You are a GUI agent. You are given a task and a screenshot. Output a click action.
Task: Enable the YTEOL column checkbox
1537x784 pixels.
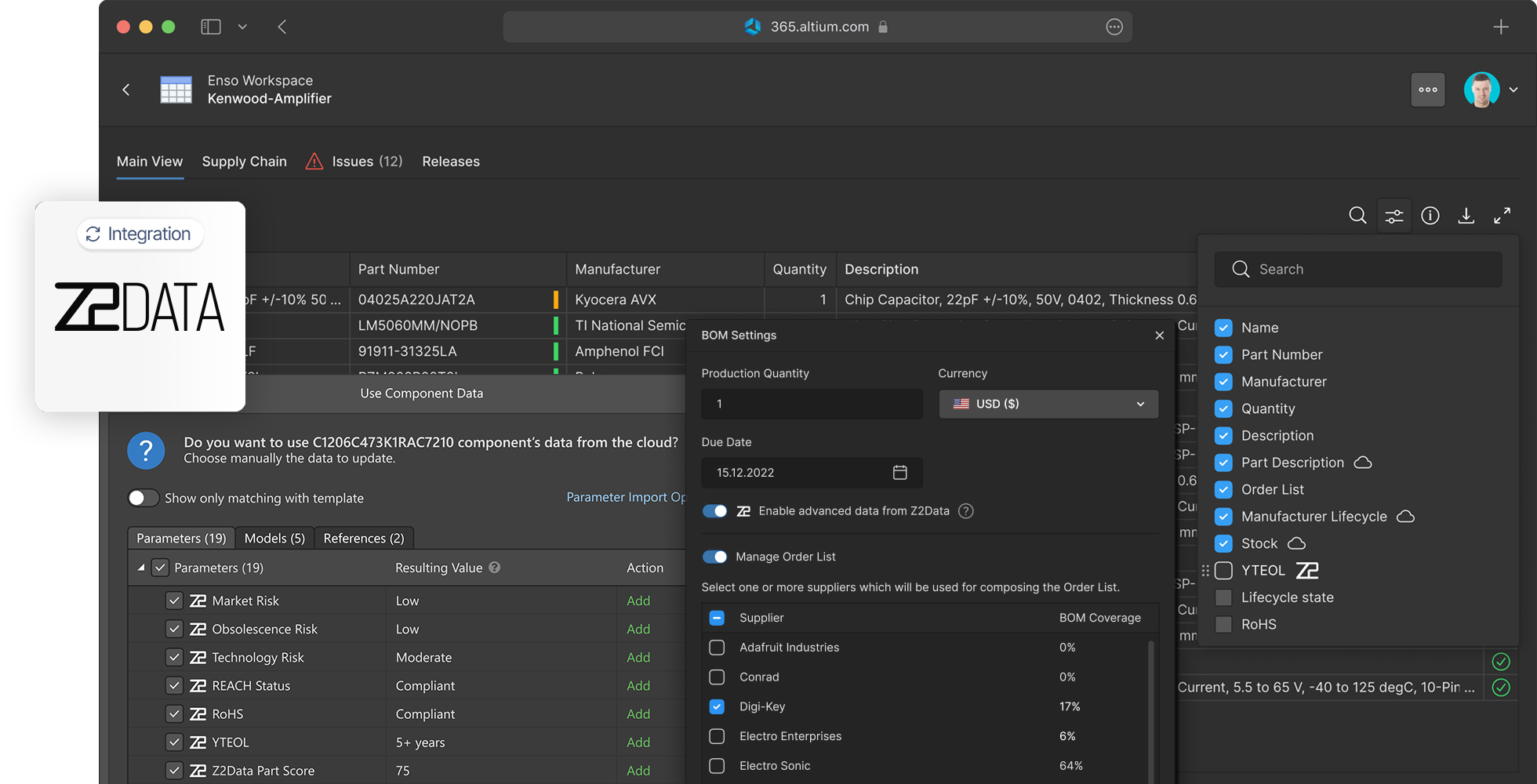pyautogui.click(x=1223, y=571)
